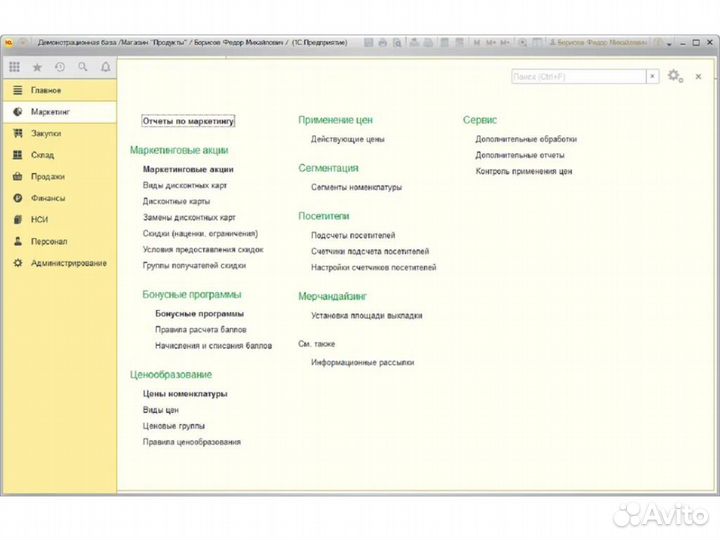Click the magnifier search icon in toolbar
This screenshot has width=720, height=540.
83,67
